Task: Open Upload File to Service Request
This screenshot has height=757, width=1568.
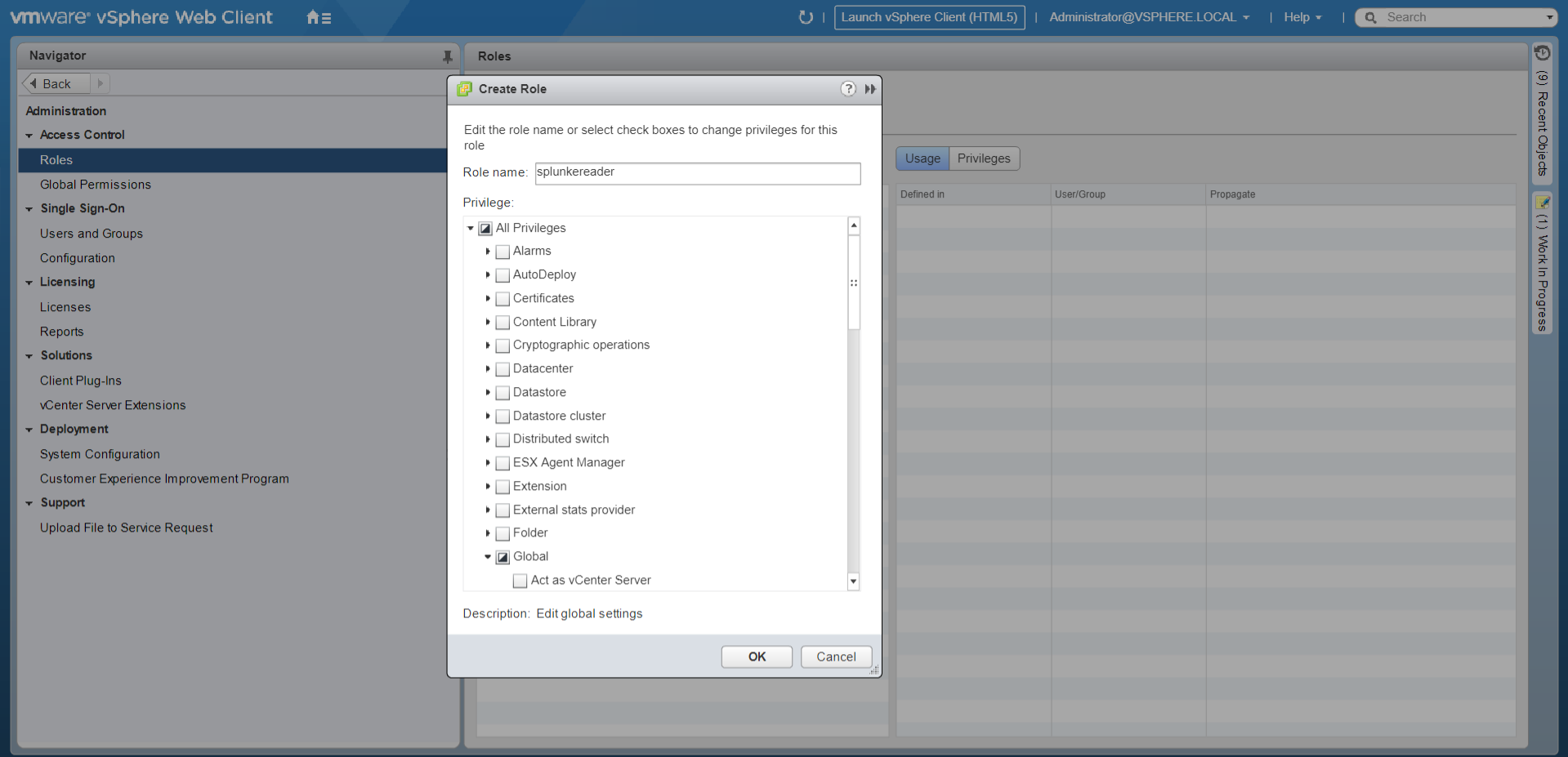Action: click(x=127, y=528)
